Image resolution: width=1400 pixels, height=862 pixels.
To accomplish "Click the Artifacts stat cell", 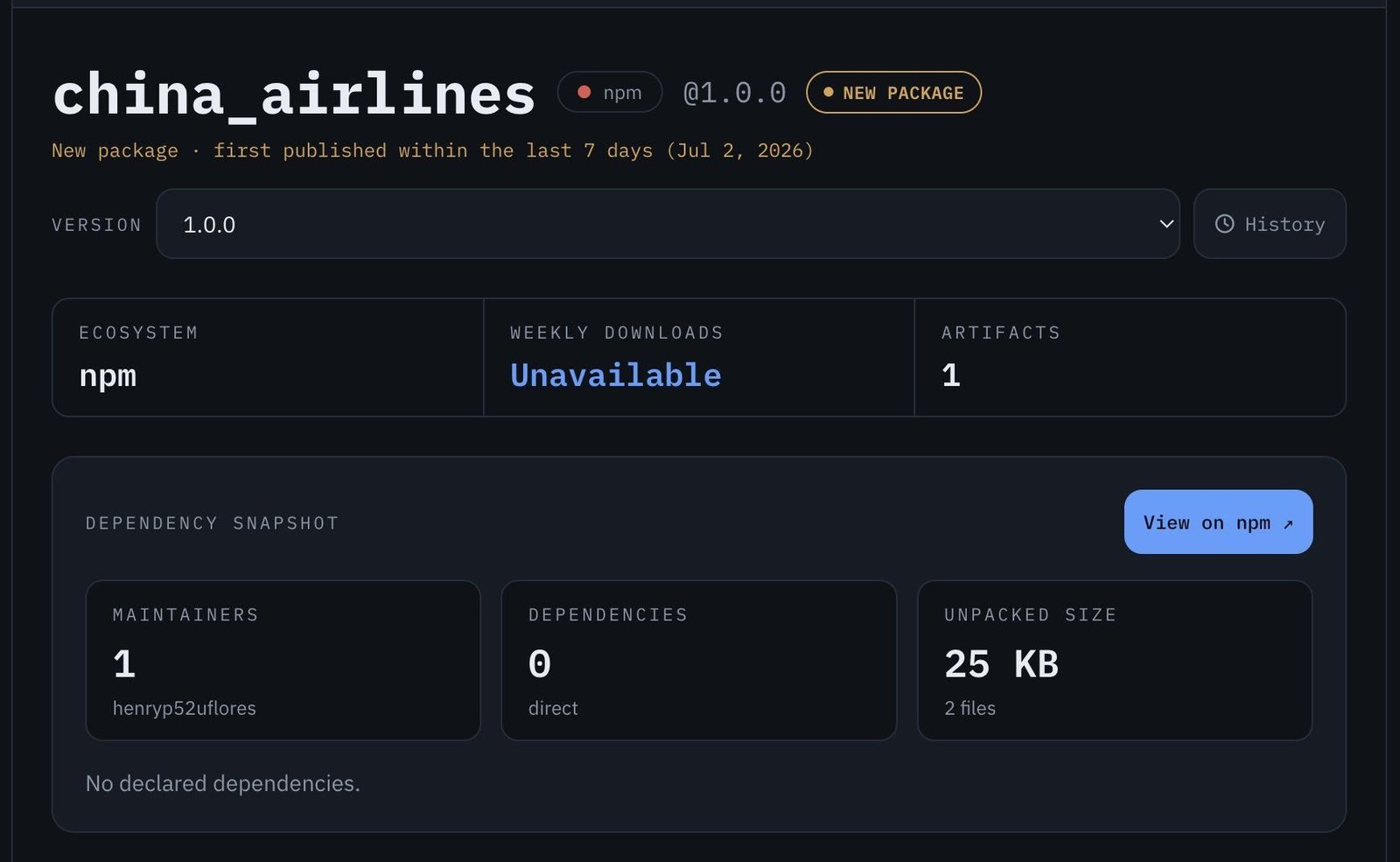I will pos(1130,358).
